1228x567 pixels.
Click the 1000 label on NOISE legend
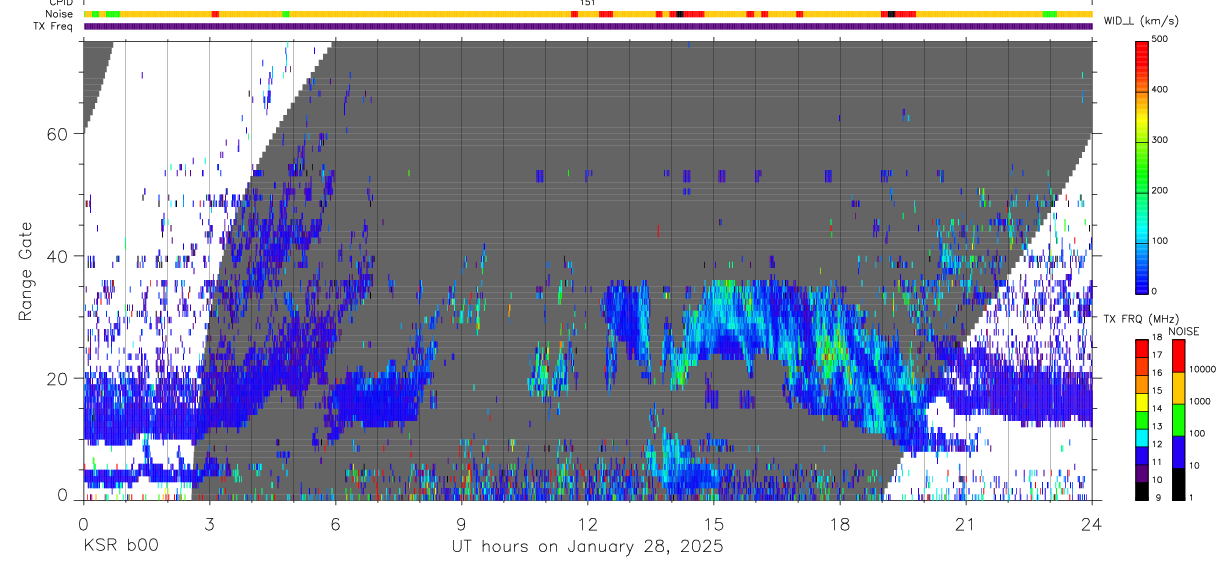pyautogui.click(x=1201, y=401)
